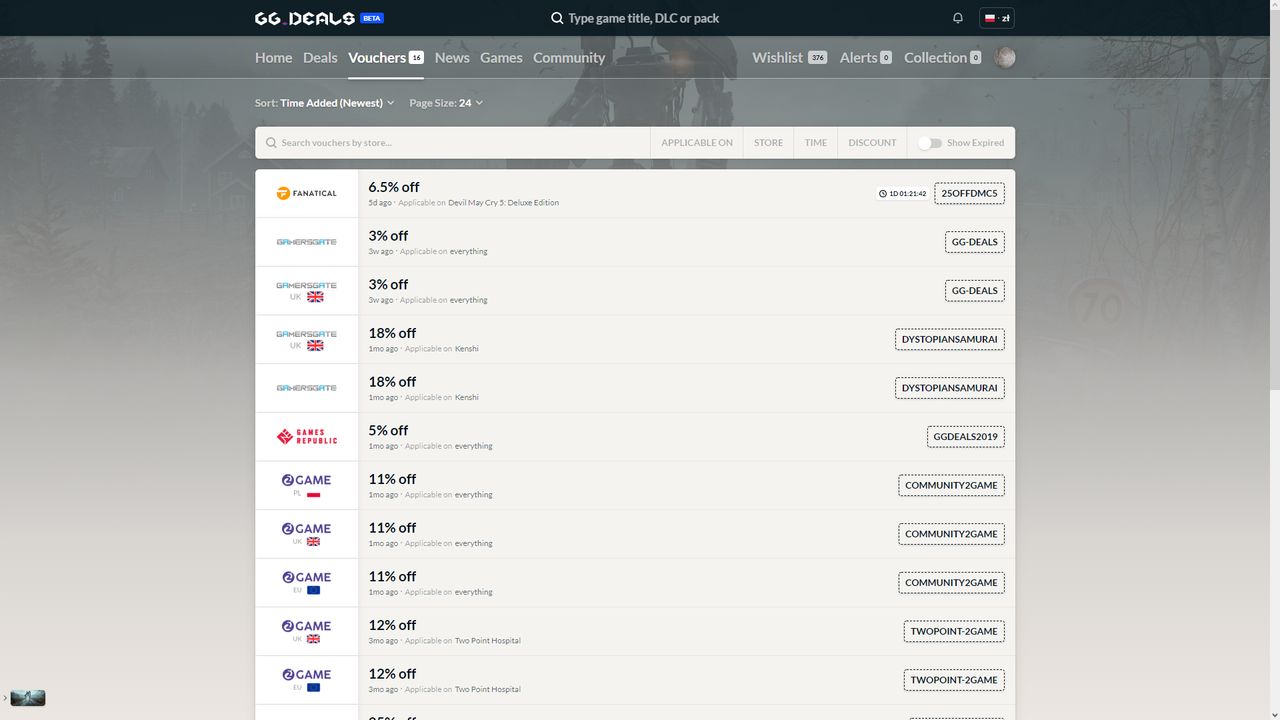Image resolution: width=1280 pixels, height=720 pixels.
Task: Switch to the Games tab
Action: pyautogui.click(x=501, y=57)
